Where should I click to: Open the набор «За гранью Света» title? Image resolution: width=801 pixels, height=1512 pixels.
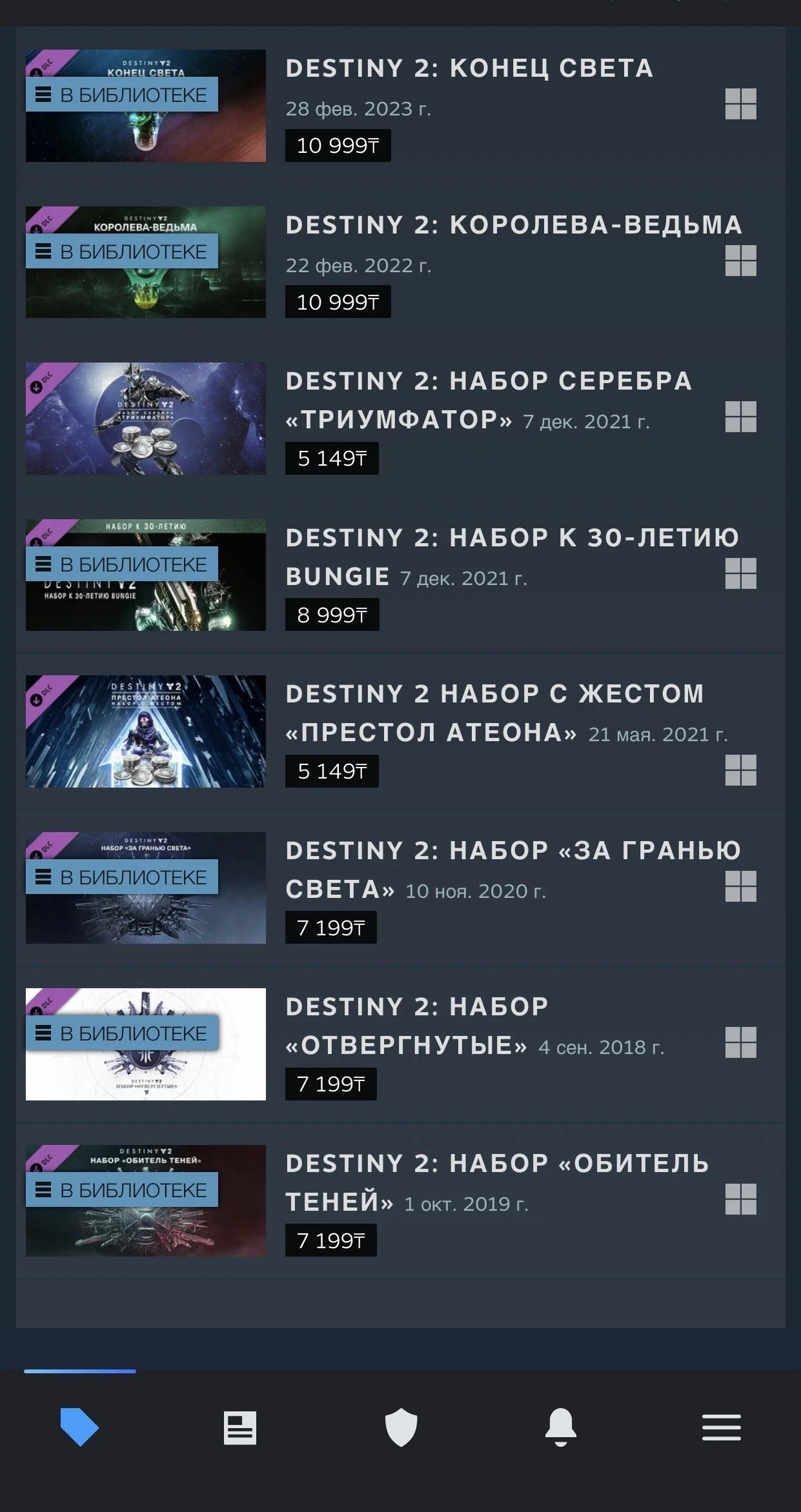[x=514, y=870]
